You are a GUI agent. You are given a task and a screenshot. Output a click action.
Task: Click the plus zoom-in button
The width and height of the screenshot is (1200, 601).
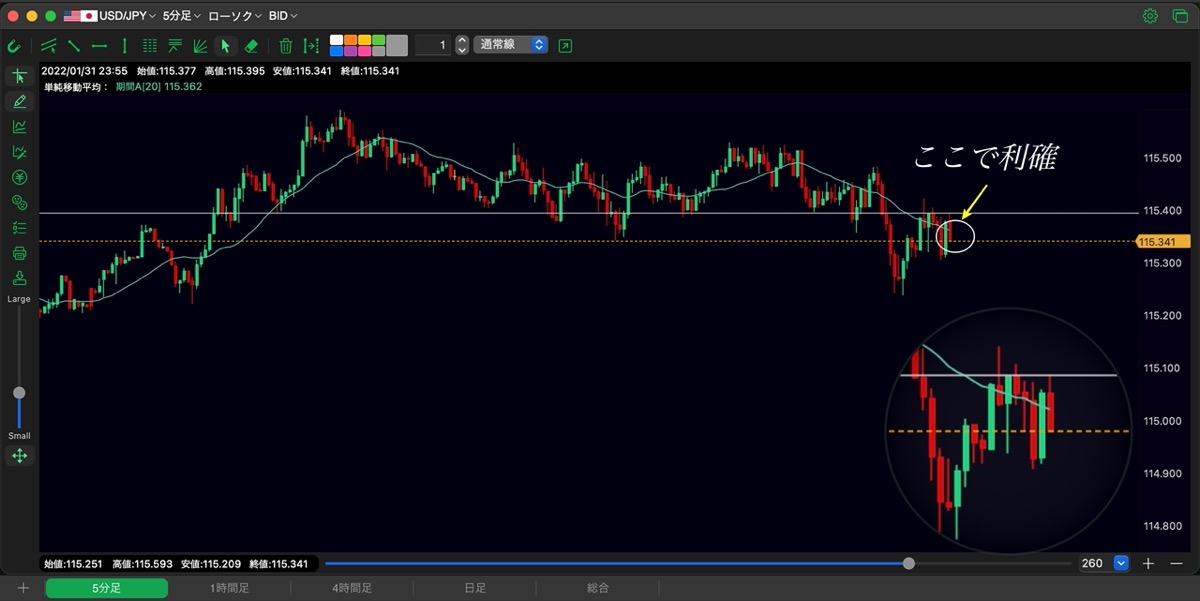point(1148,563)
